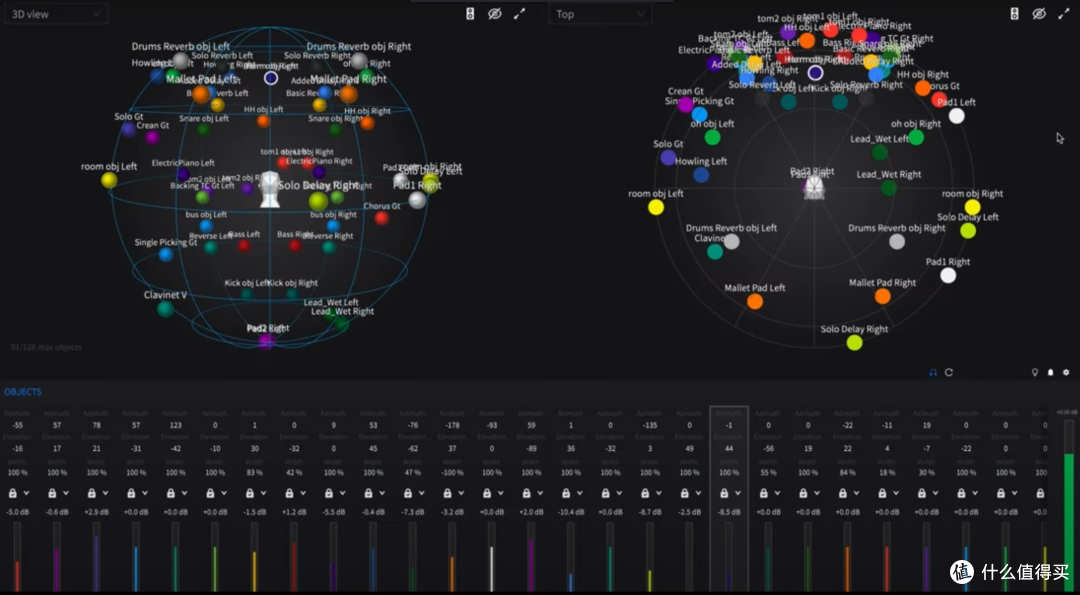Screen dimensions: 1080x595
Task: Click the gain readout -8.7 dB
Action: [650, 512]
